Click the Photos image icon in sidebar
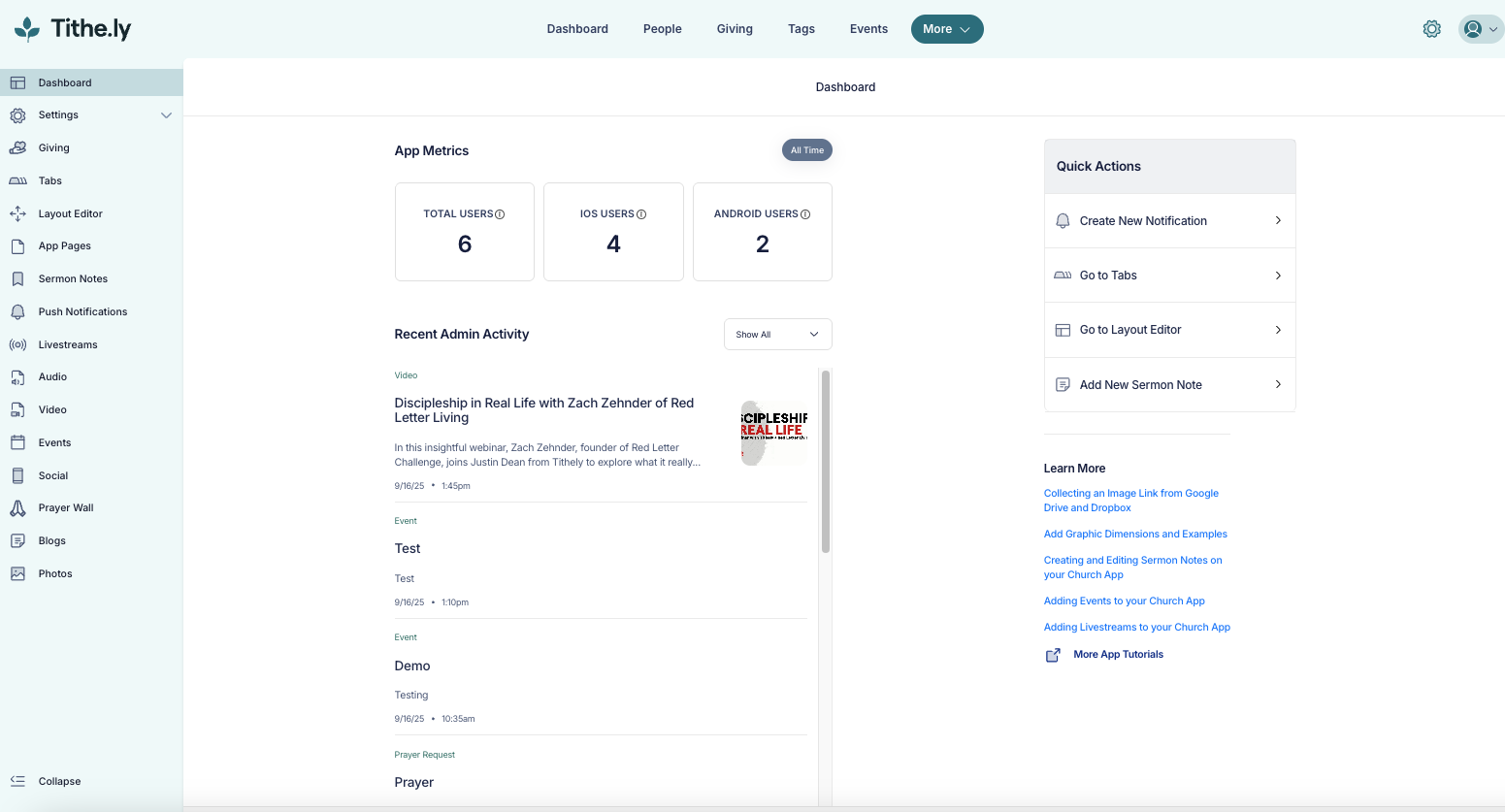Viewport: 1505px width, 812px height. [17, 573]
